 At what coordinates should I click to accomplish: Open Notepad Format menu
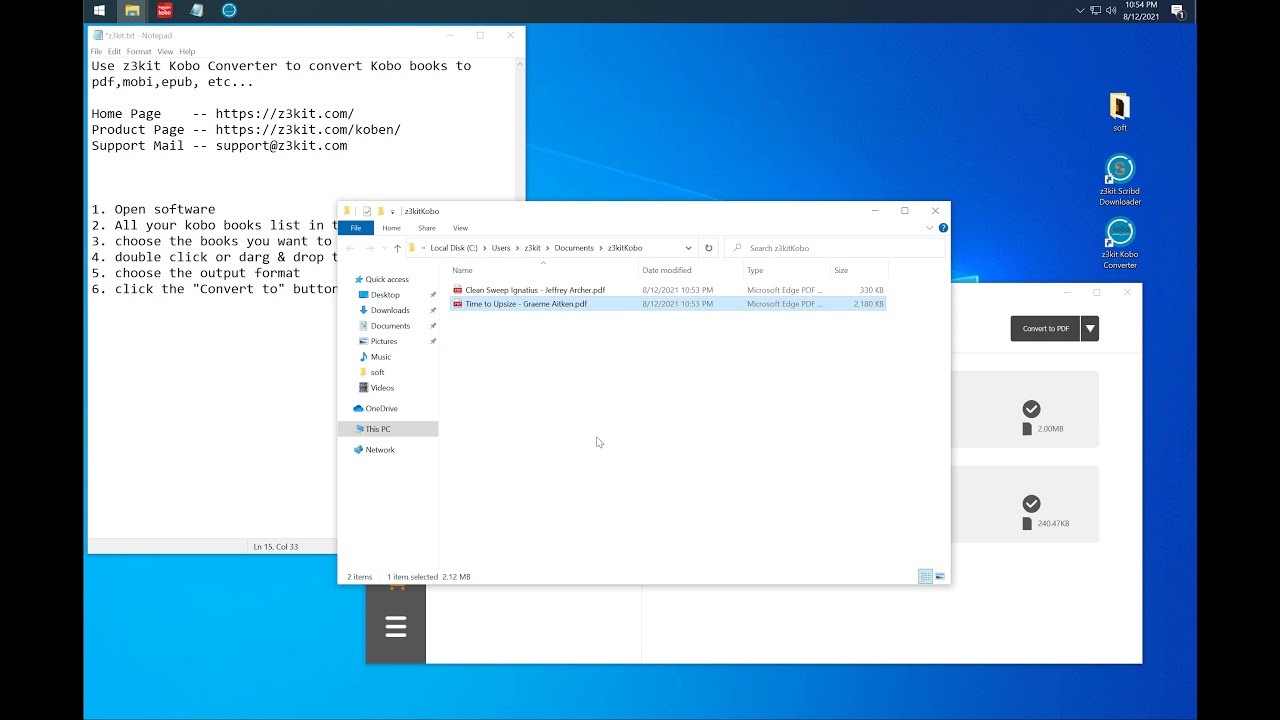click(139, 52)
